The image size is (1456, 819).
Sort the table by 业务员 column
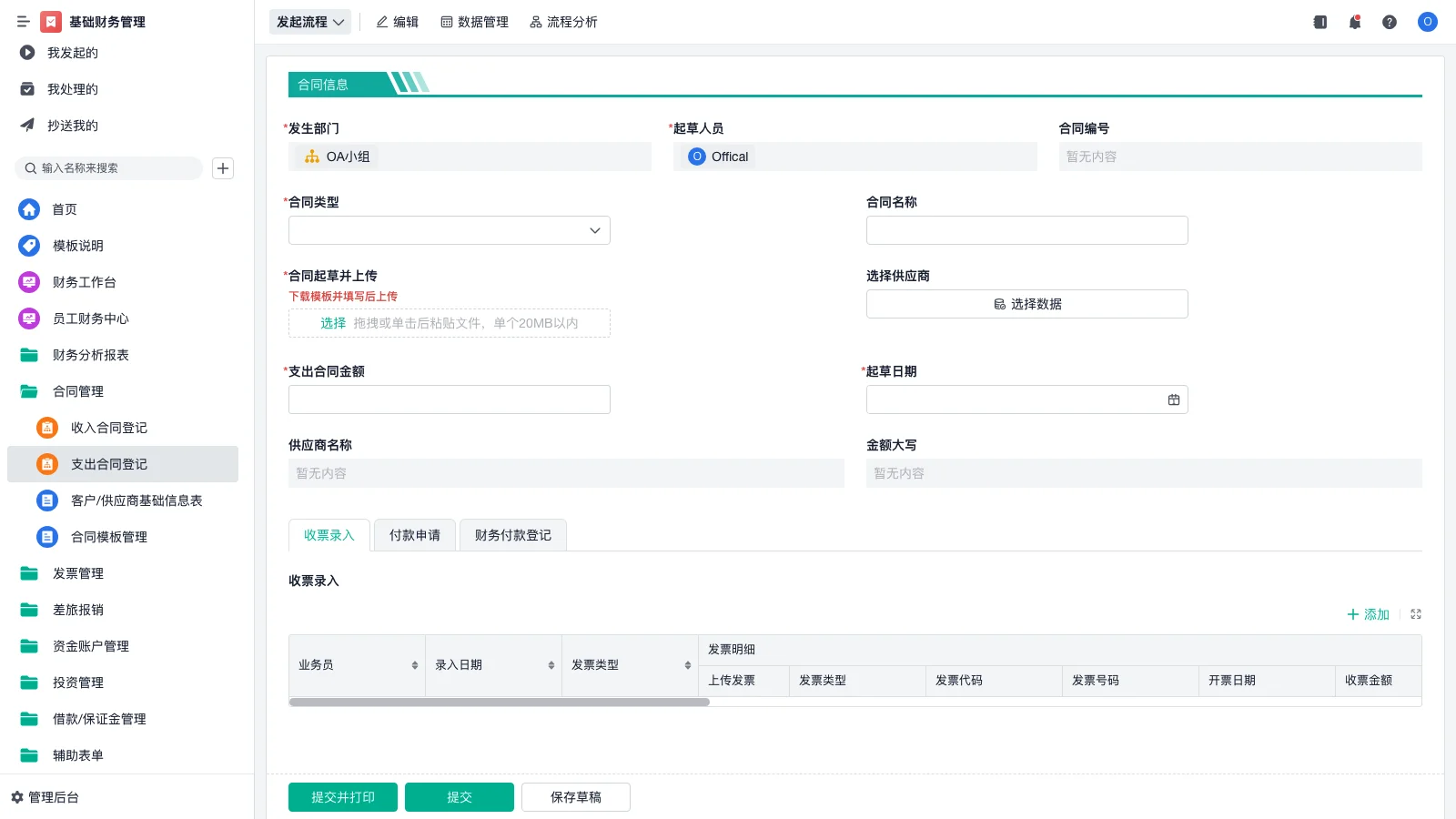point(415,665)
